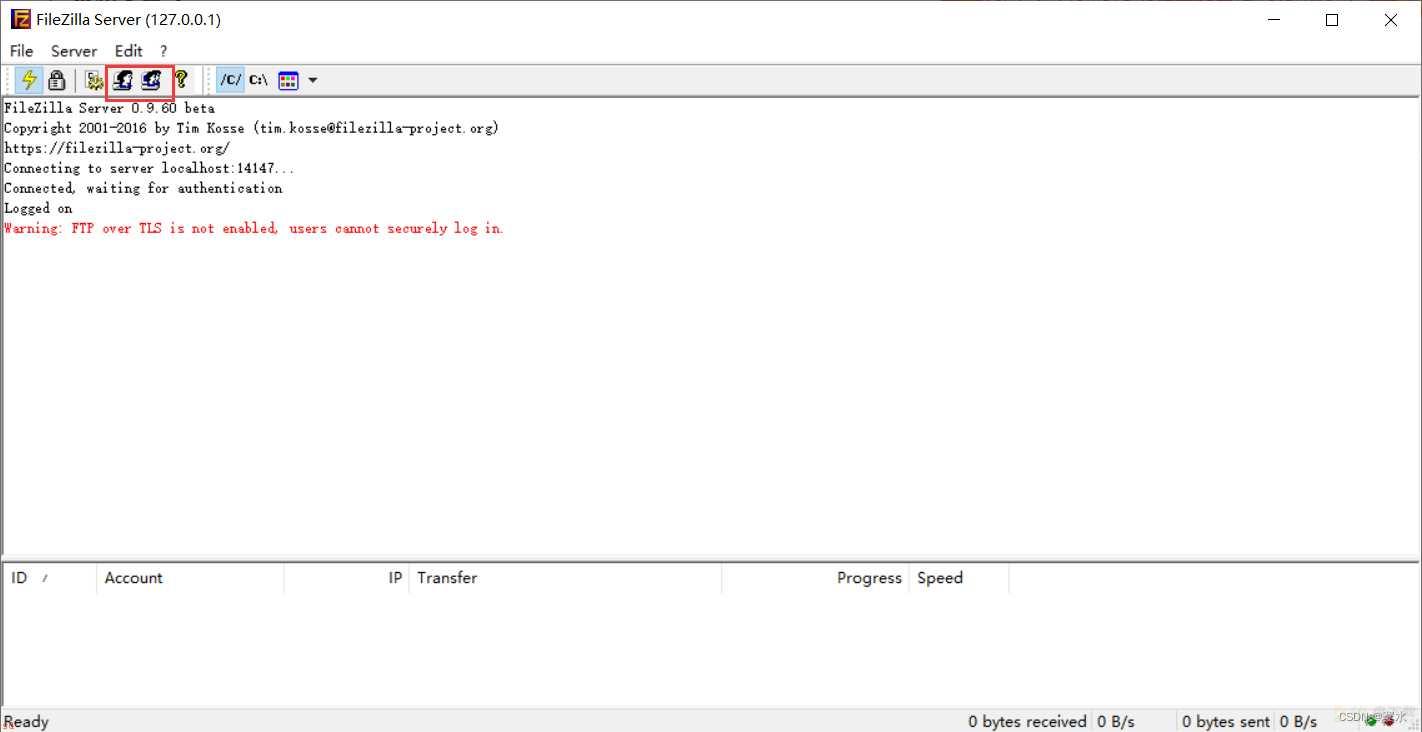Click the 'Connected, waiting for authentication' line

[x=143, y=188]
